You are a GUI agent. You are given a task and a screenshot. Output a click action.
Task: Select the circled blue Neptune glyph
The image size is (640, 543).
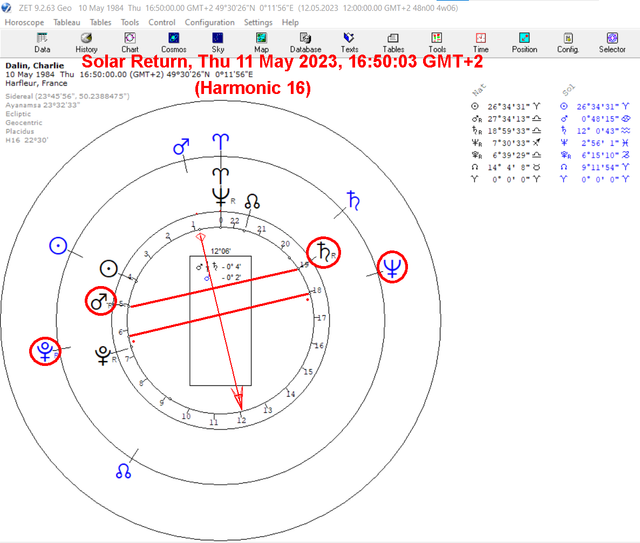click(x=392, y=267)
